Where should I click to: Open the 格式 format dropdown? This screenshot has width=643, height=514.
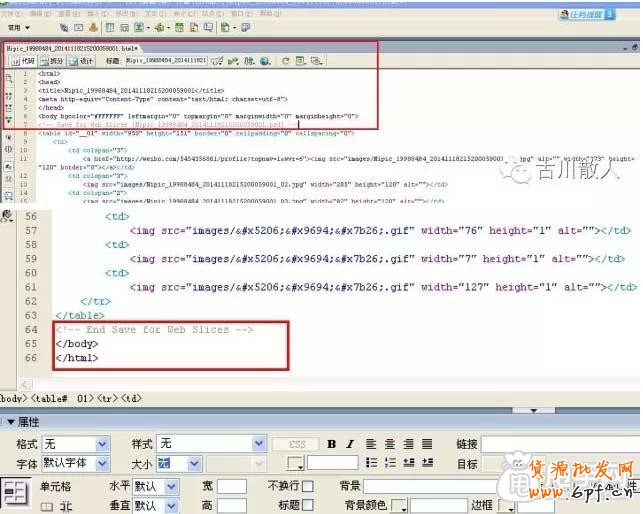[x=102, y=444]
